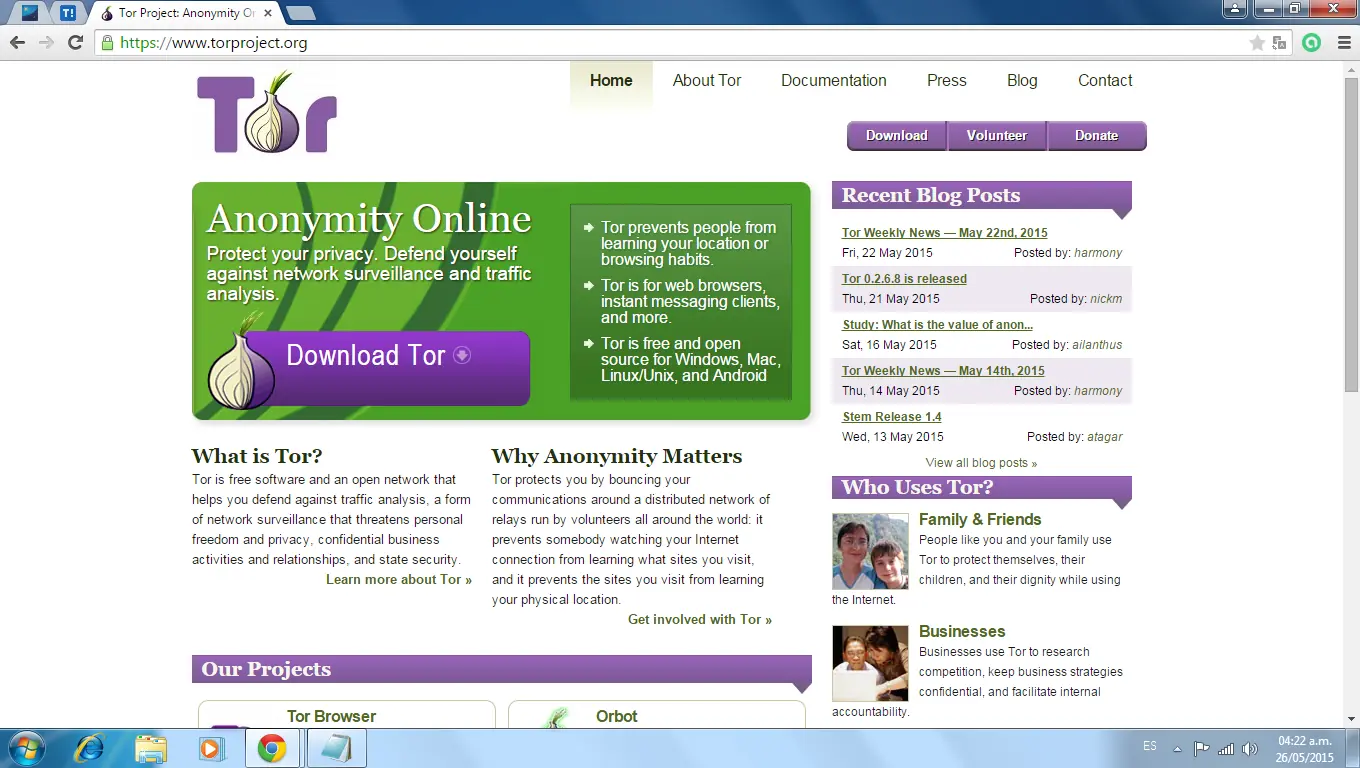
Task: Bookmark this page with the star icon
Action: (1257, 43)
